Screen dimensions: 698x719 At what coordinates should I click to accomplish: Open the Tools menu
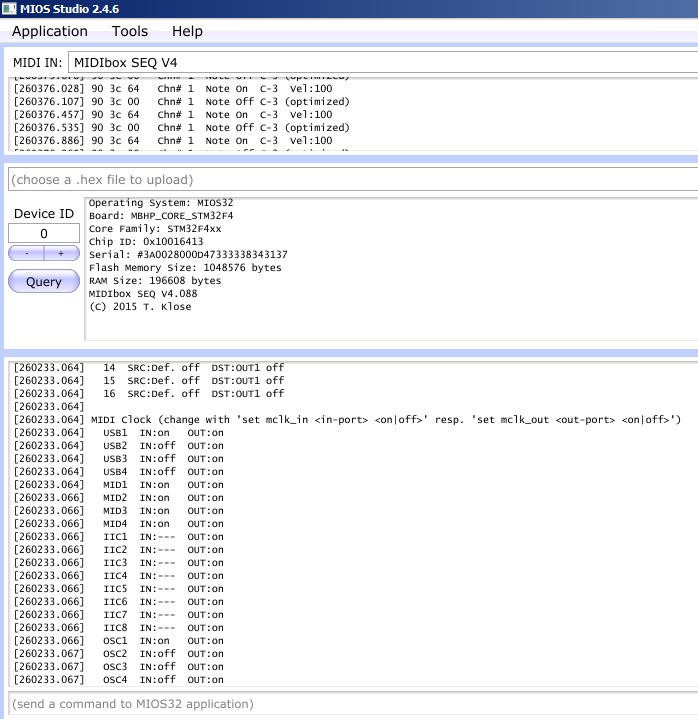[x=130, y=31]
